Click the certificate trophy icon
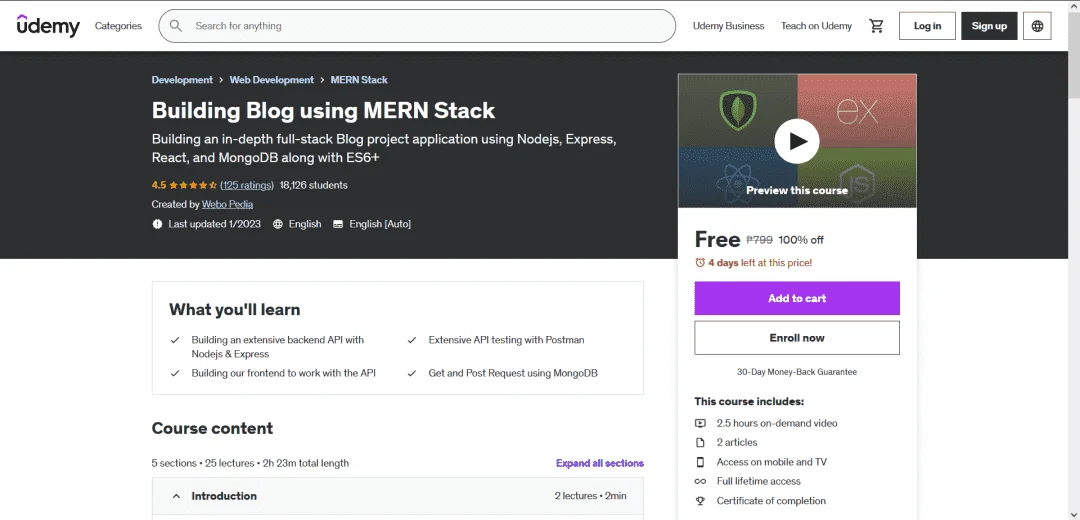The image size is (1080, 520). click(x=700, y=501)
